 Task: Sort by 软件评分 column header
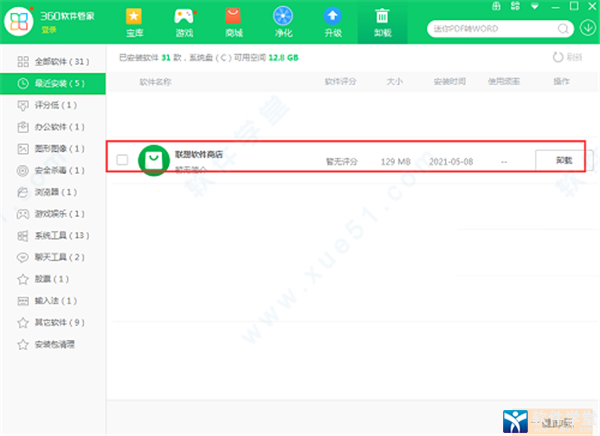click(x=340, y=82)
